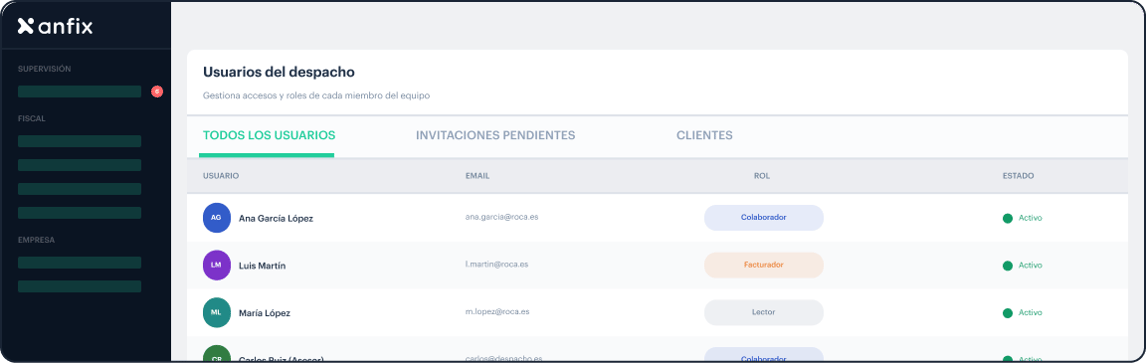Click email ana.garcia@roca.es
The height and width of the screenshot is (363, 1146).
pyautogui.click(x=502, y=218)
